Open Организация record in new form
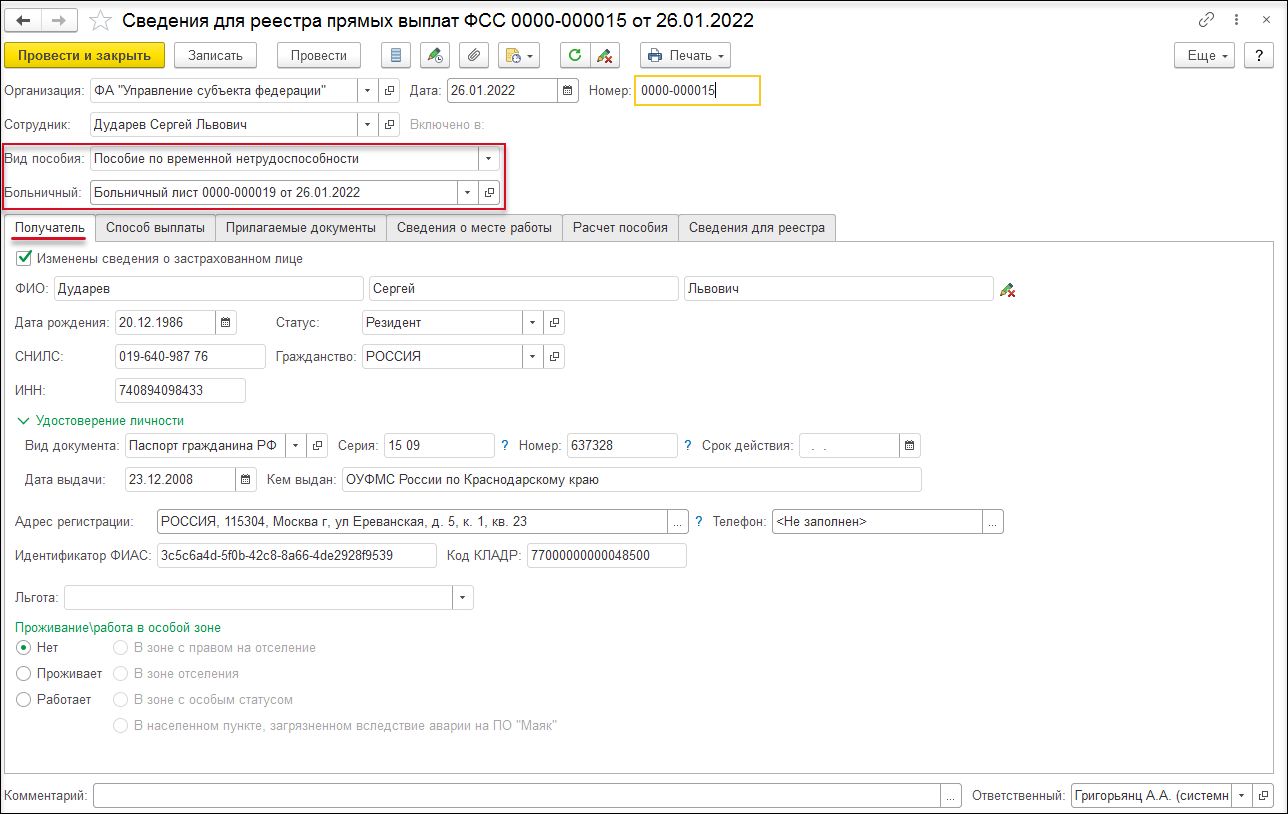This screenshot has height=814, width=1288. pos(389,90)
